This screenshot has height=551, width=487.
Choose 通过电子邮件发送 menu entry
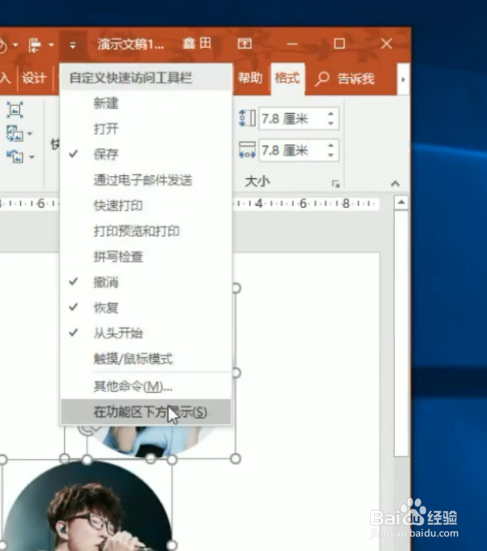(x=145, y=180)
